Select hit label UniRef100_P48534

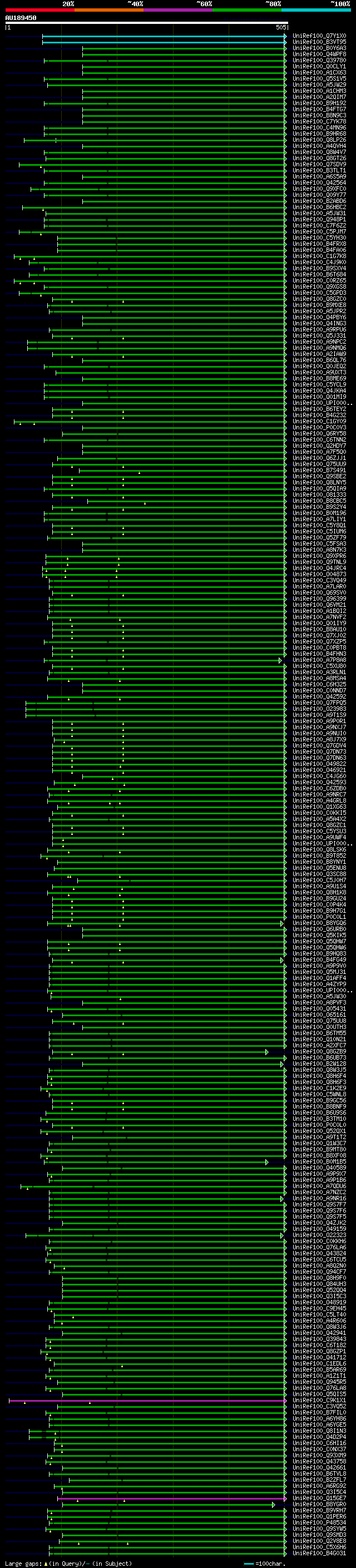point(319,1523)
